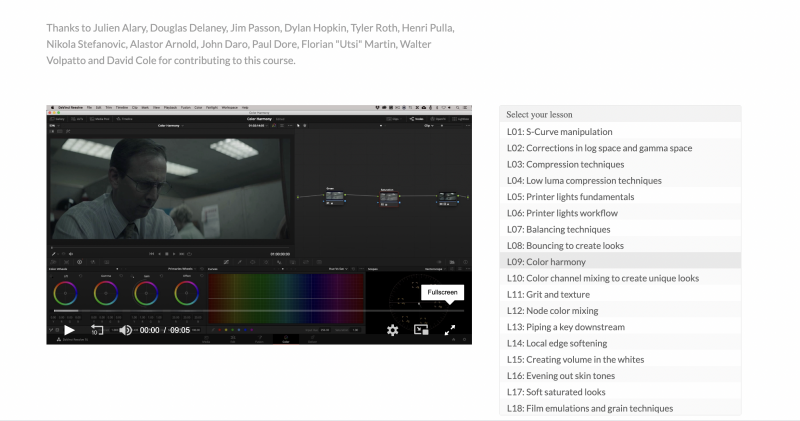Open L02: Corrections in log space and gamma space

click(x=620, y=148)
